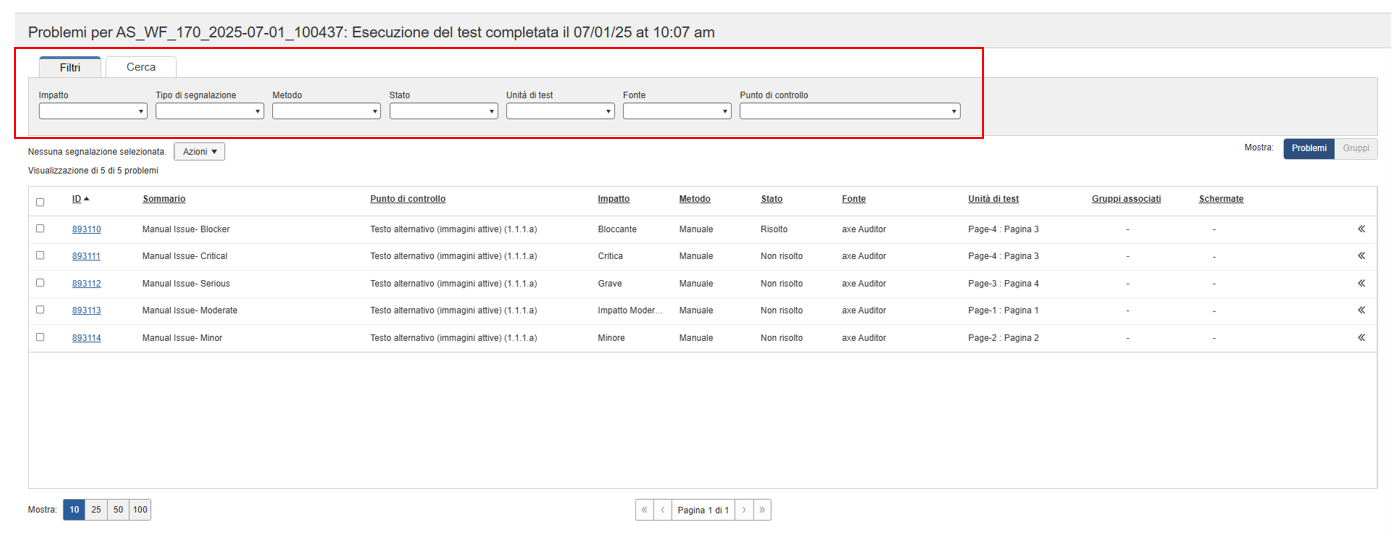Expand details arrow for issue 893112 row
This screenshot has height=546, width=1392.
[1361, 283]
